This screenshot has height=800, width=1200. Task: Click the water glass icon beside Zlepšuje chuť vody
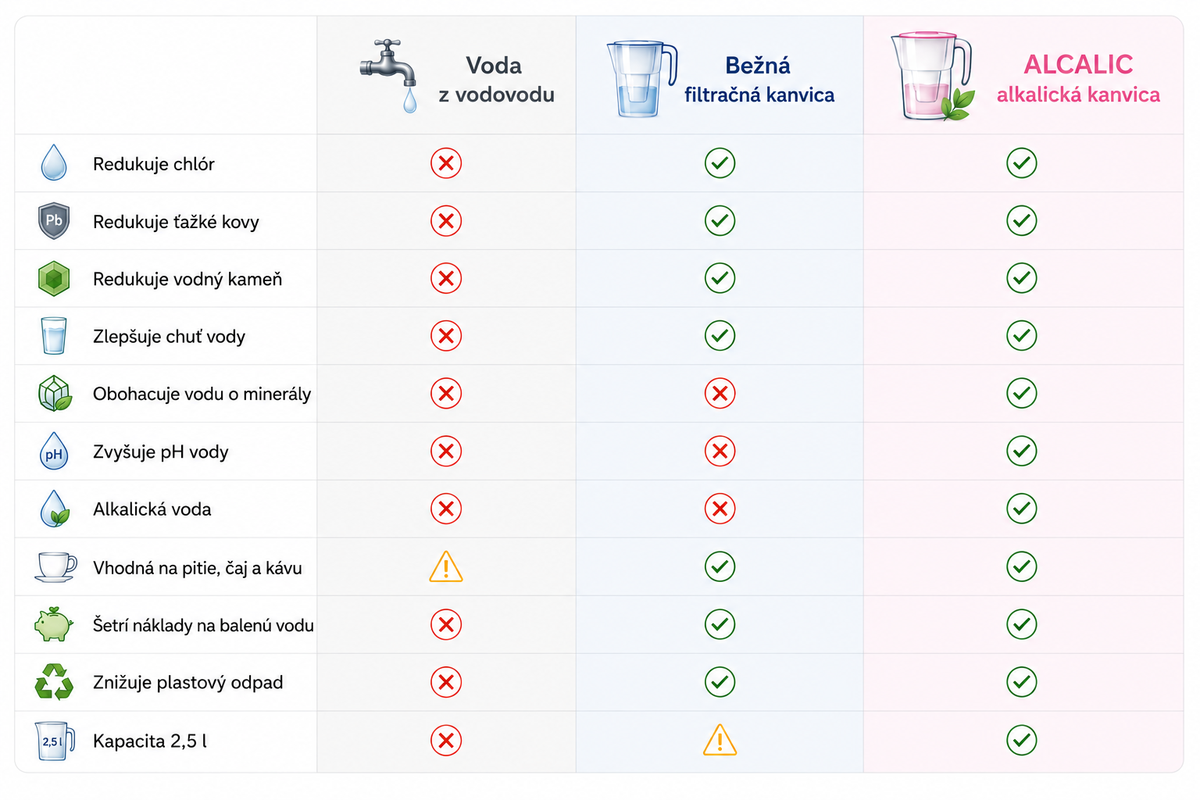point(53,336)
